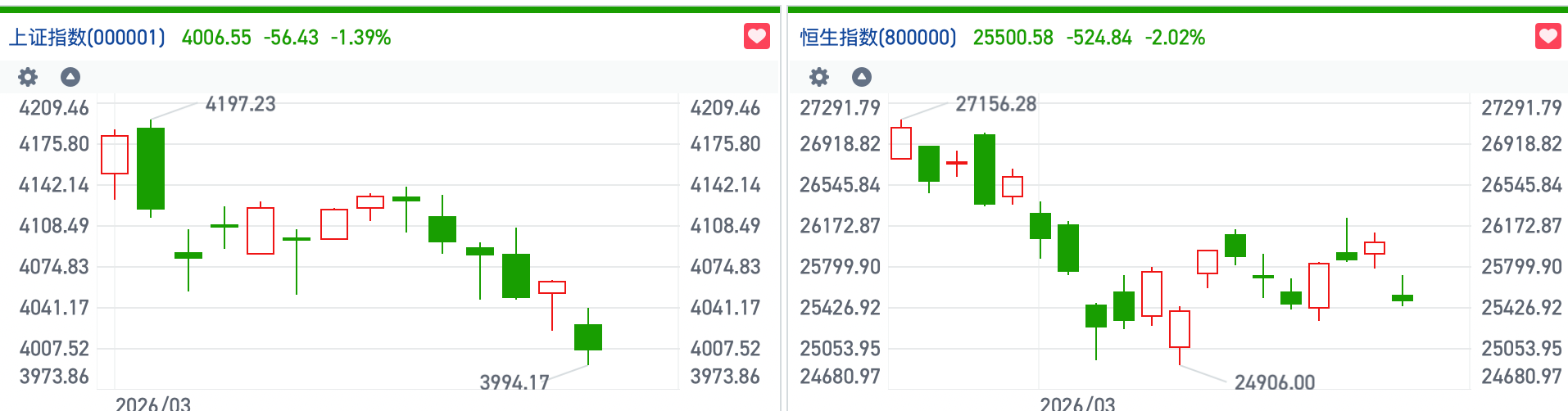Select the last green candlestick in 恒生指数 chart
Screen dimensions: 1568x411
[x=1403, y=298]
